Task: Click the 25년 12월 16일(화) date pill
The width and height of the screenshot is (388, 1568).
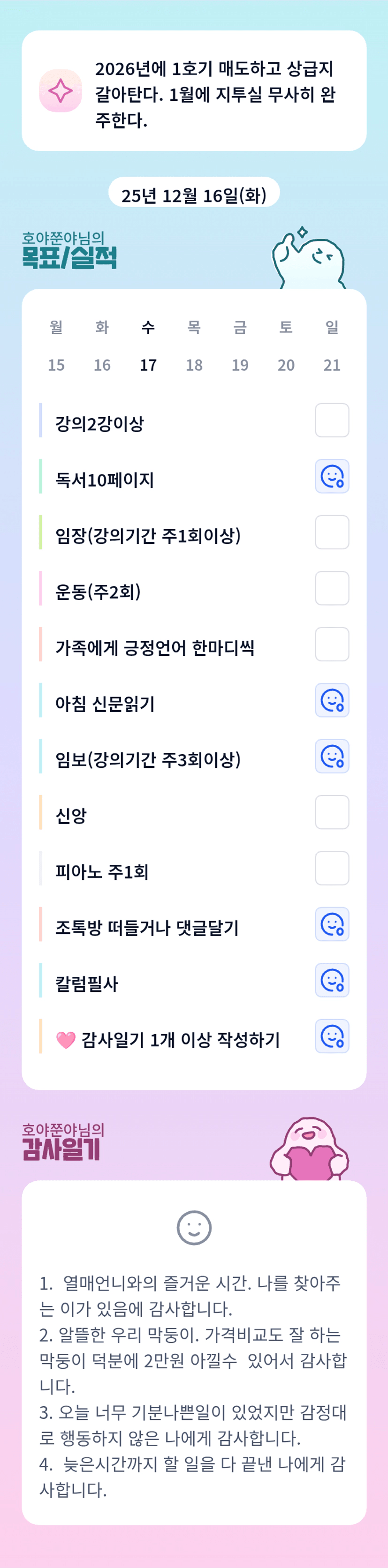Action: 194,195
